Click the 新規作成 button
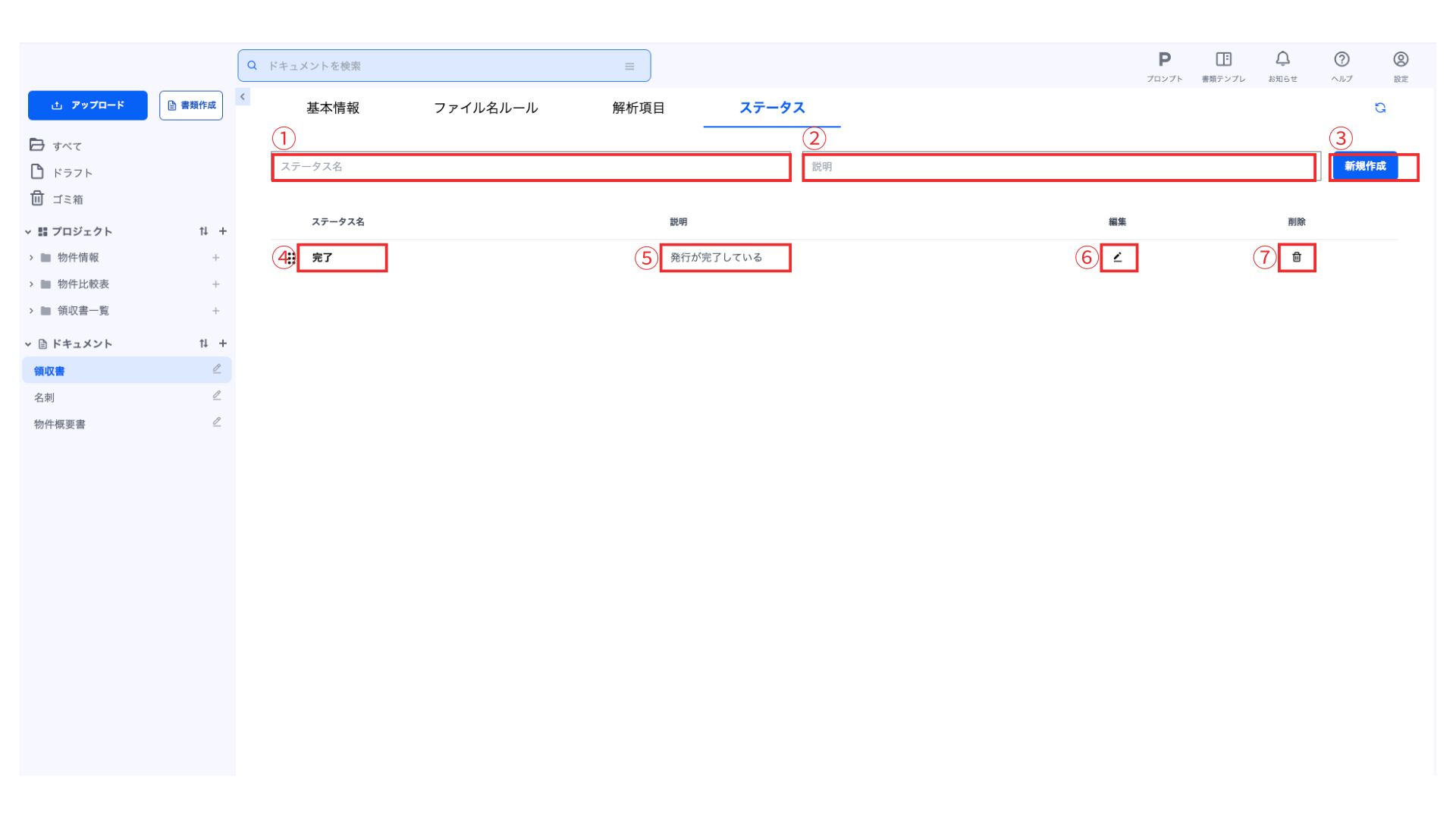The width and height of the screenshot is (1456, 819). click(x=1364, y=166)
